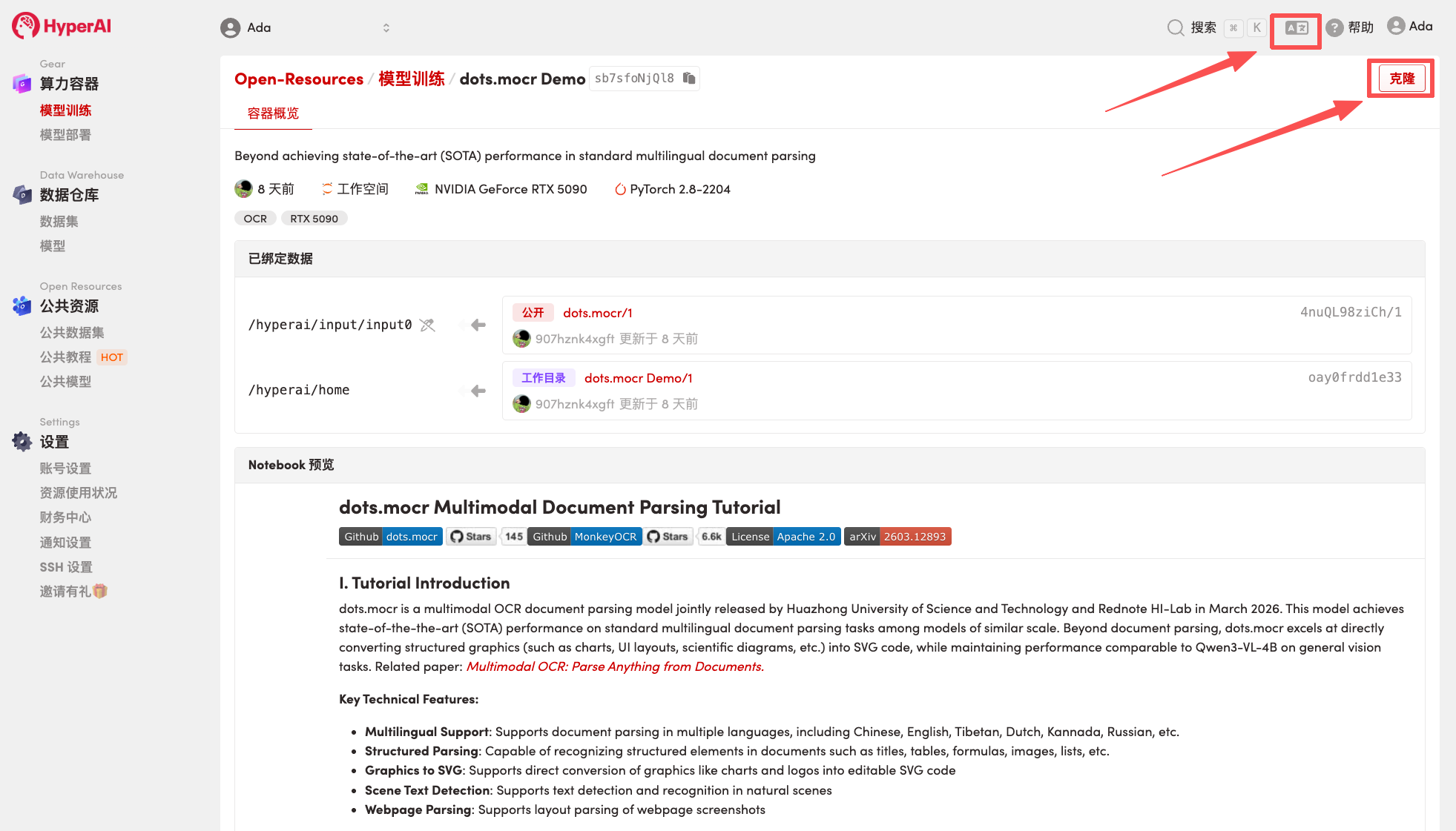Click the arXiv 2603.12893 badge
The height and width of the screenshot is (831, 1456).
click(897, 537)
